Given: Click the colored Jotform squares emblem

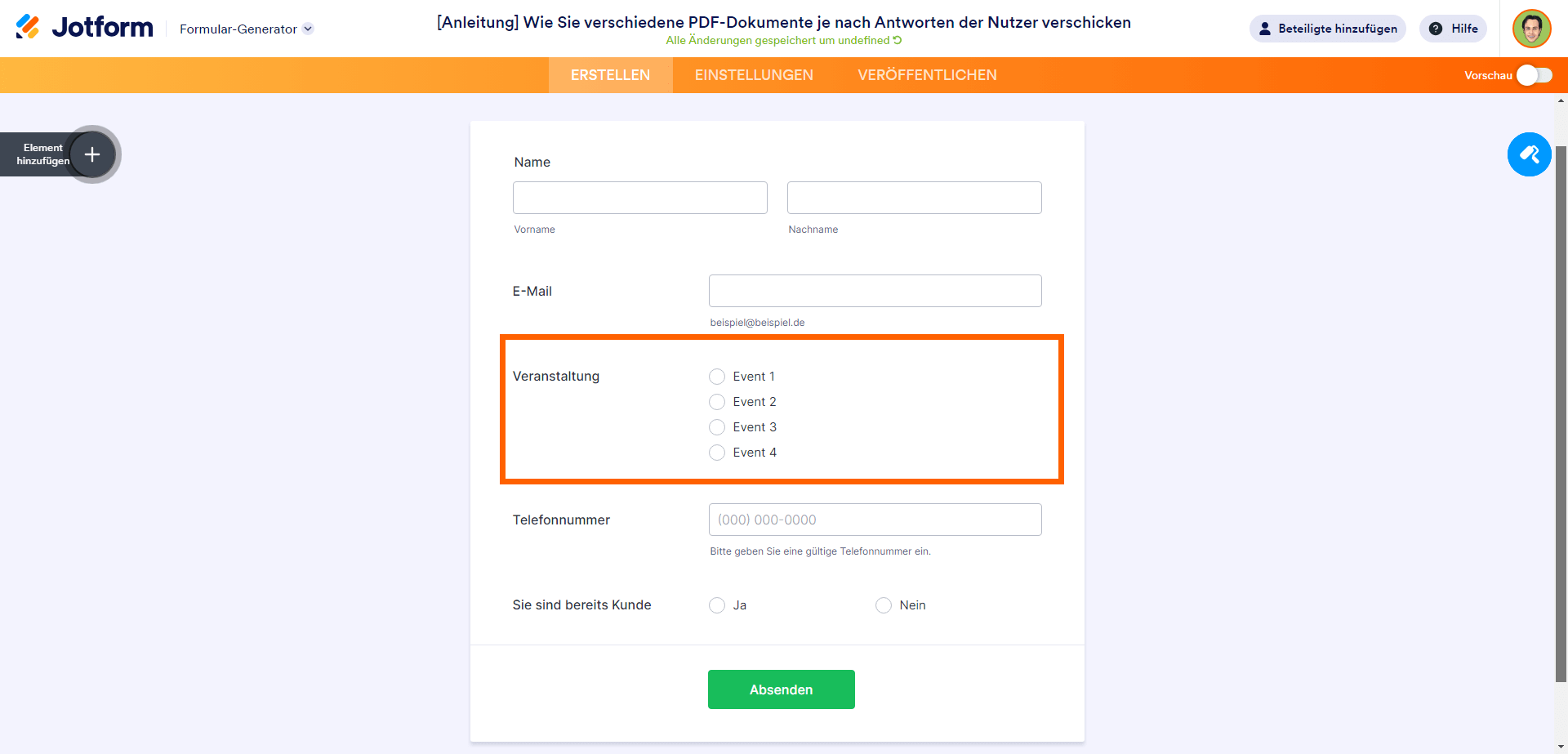Looking at the screenshot, I should click(27, 26).
